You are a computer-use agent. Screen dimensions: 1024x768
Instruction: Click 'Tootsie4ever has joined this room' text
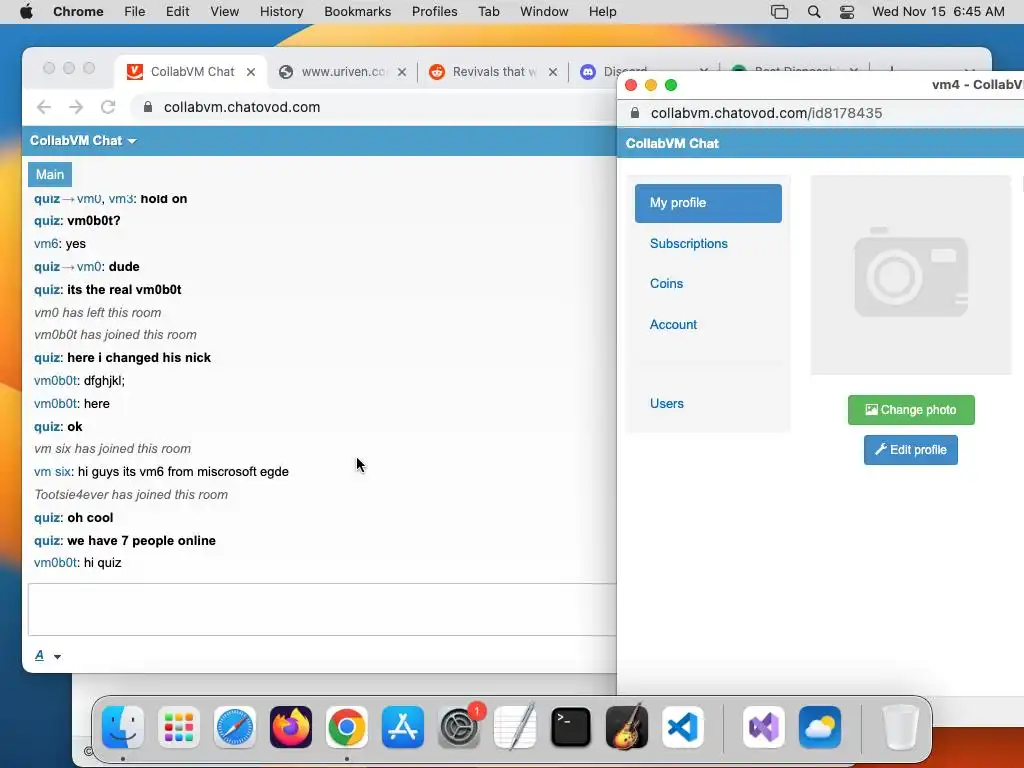(x=131, y=494)
